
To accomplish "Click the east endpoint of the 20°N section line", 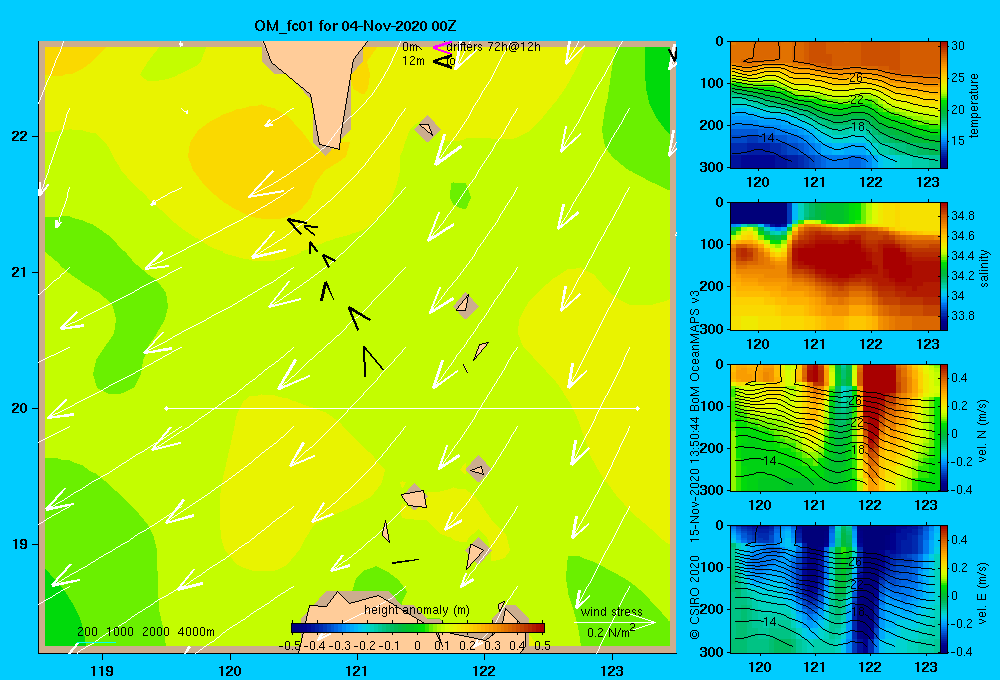I will pos(637,408).
